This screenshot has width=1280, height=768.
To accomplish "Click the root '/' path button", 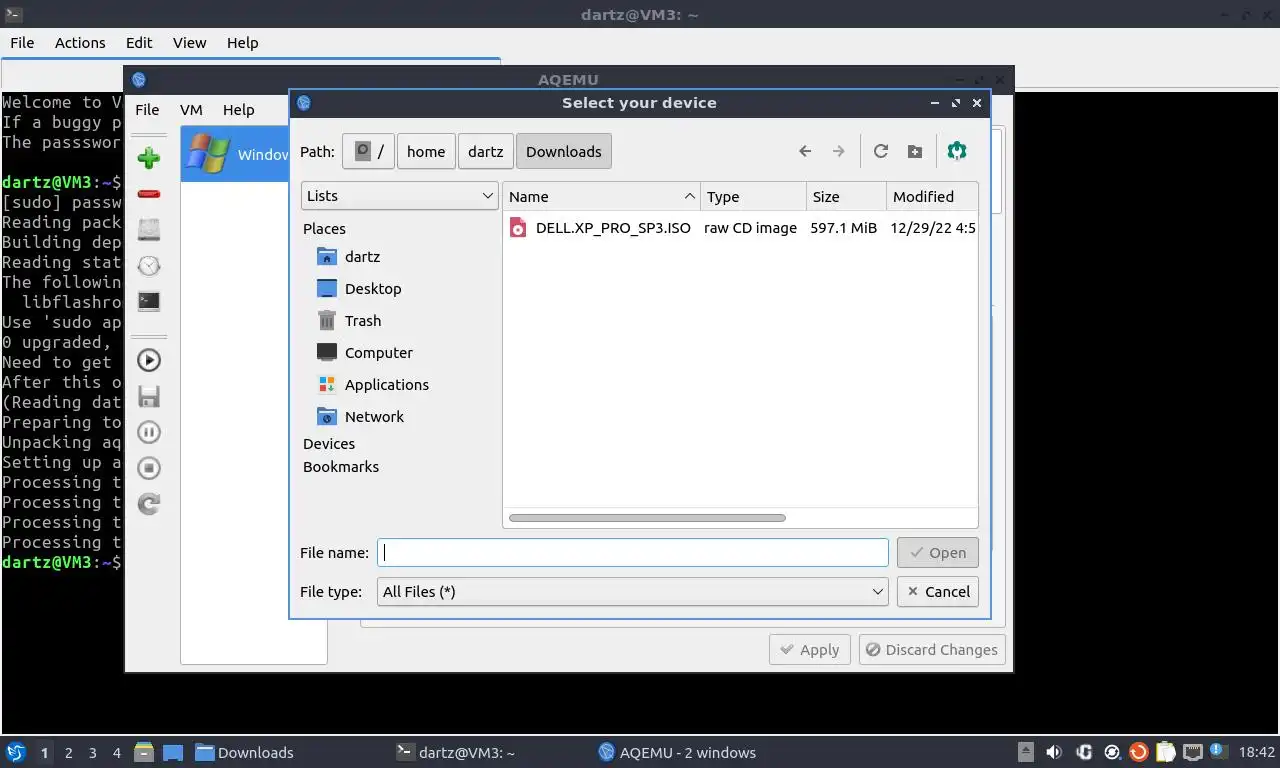I will tap(369, 151).
